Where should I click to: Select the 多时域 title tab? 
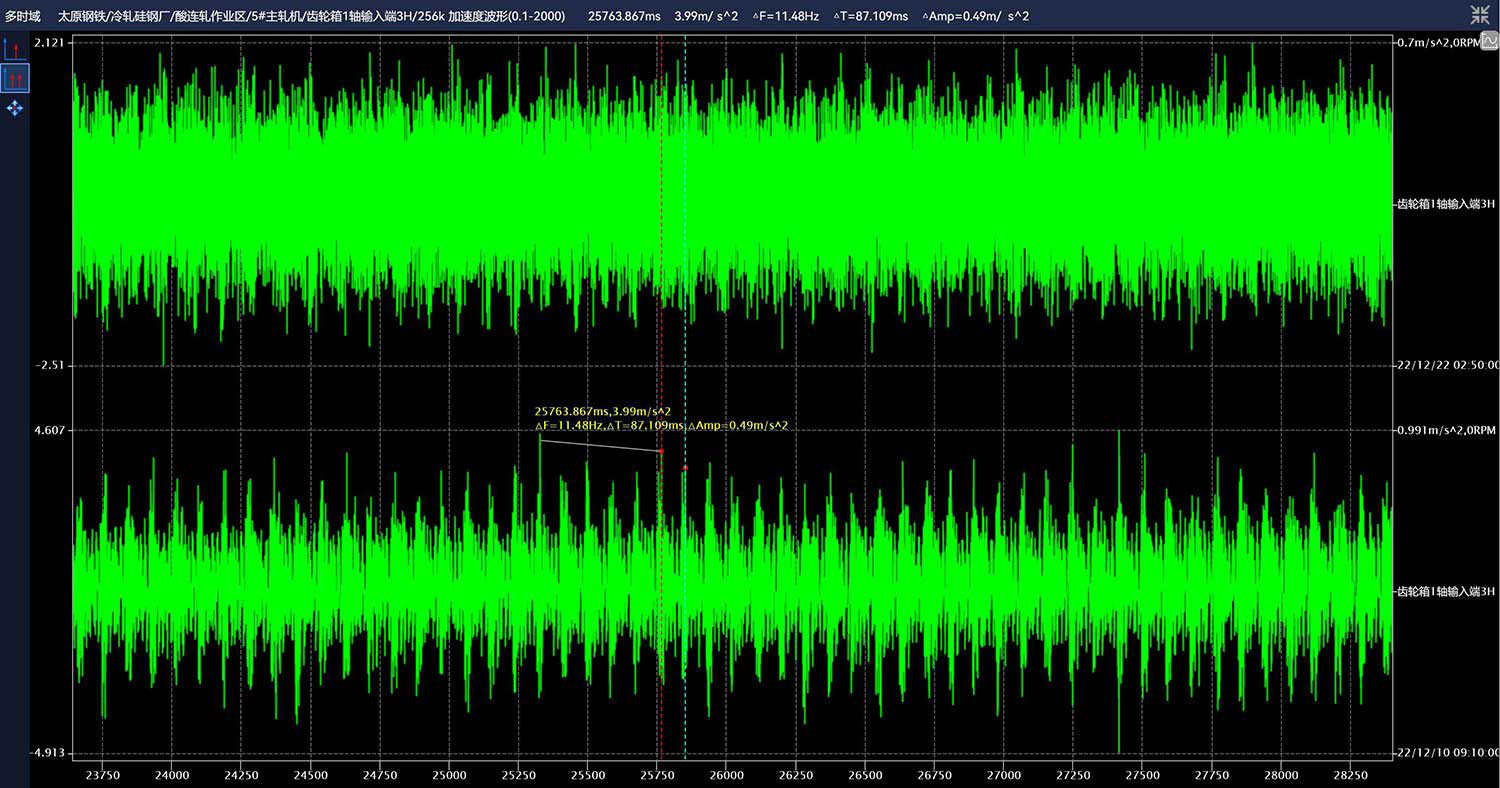23,16
